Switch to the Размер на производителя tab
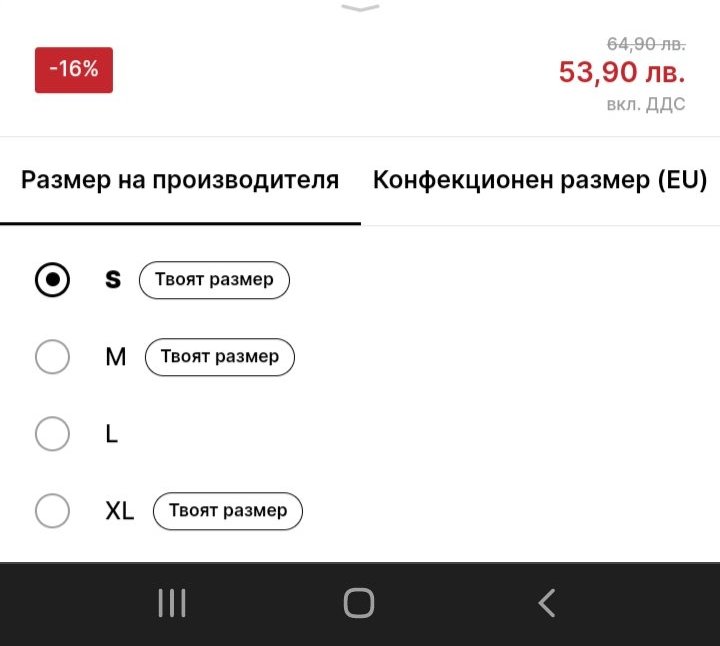The height and width of the screenshot is (646, 720). (x=180, y=181)
